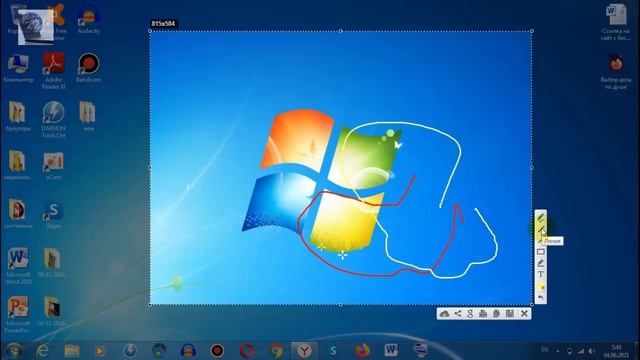Click the right-middle selection resize handle

[532, 168]
